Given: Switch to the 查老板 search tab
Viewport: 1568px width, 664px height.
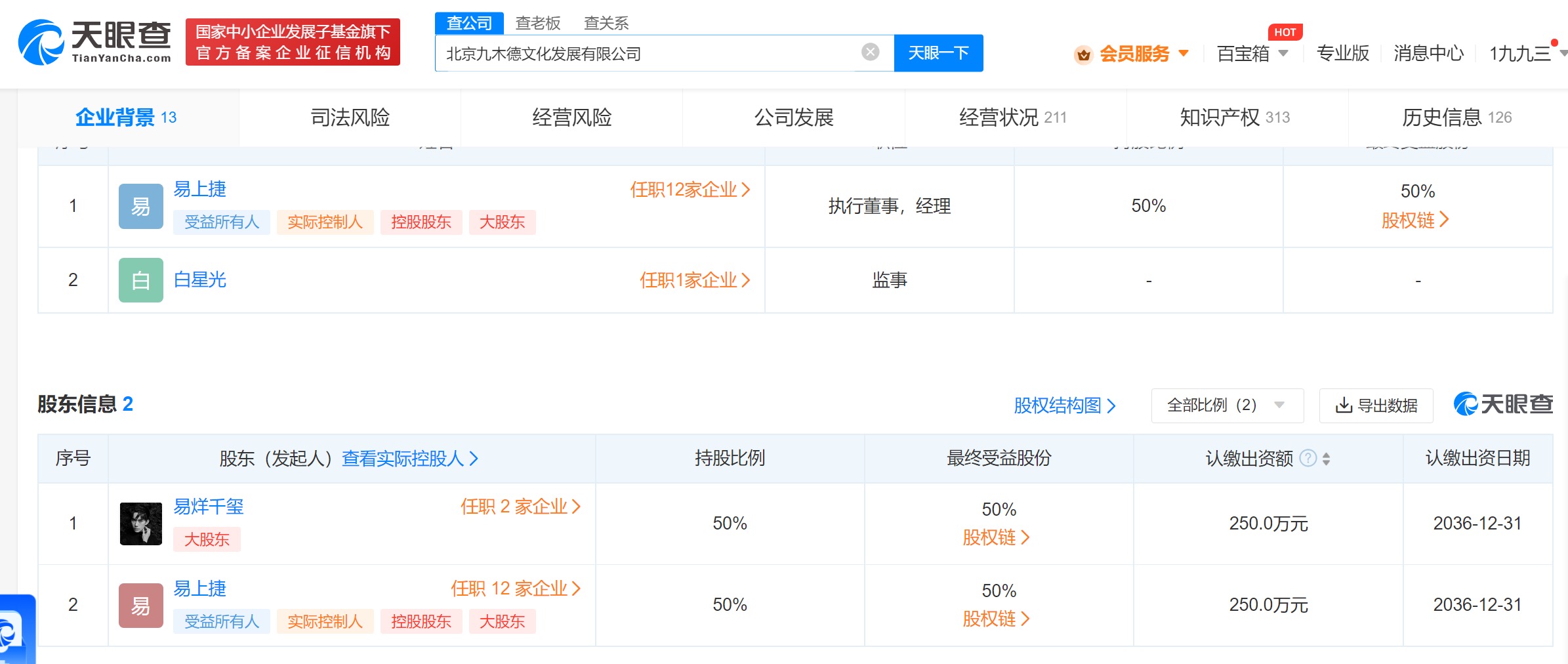Looking at the screenshot, I should coord(538,23).
